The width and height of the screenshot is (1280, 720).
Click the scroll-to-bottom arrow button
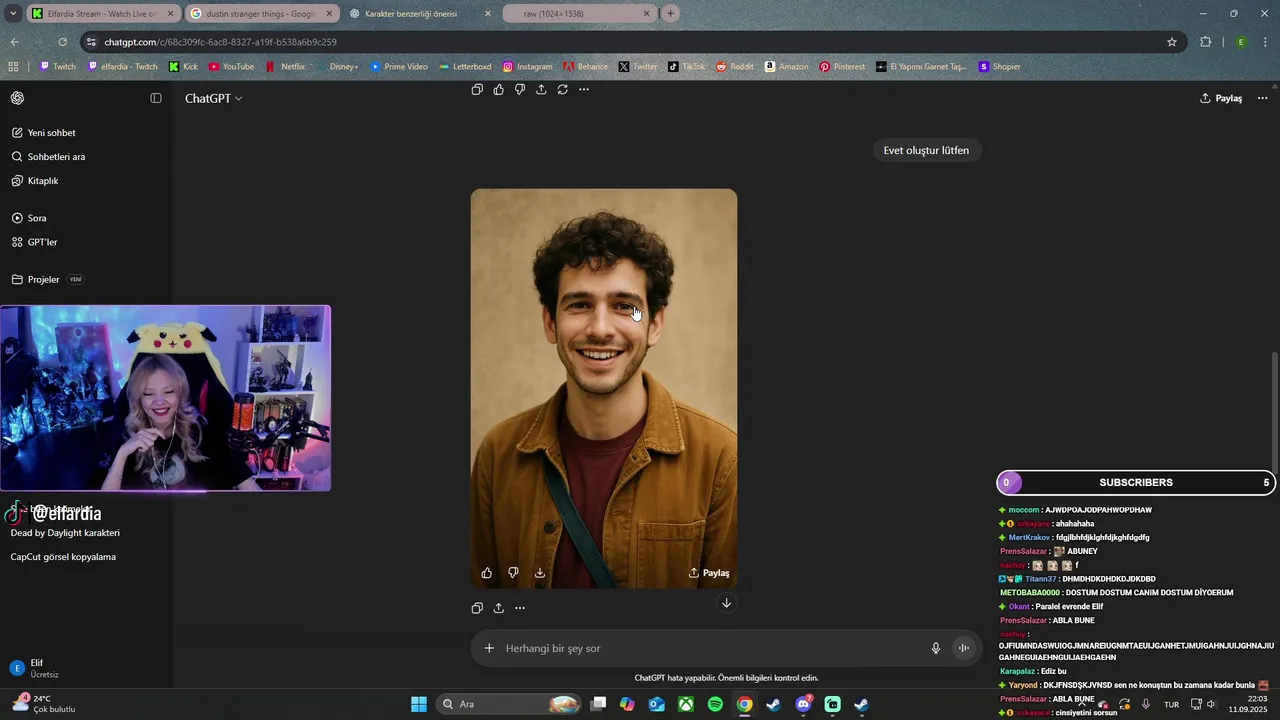pyautogui.click(x=726, y=603)
